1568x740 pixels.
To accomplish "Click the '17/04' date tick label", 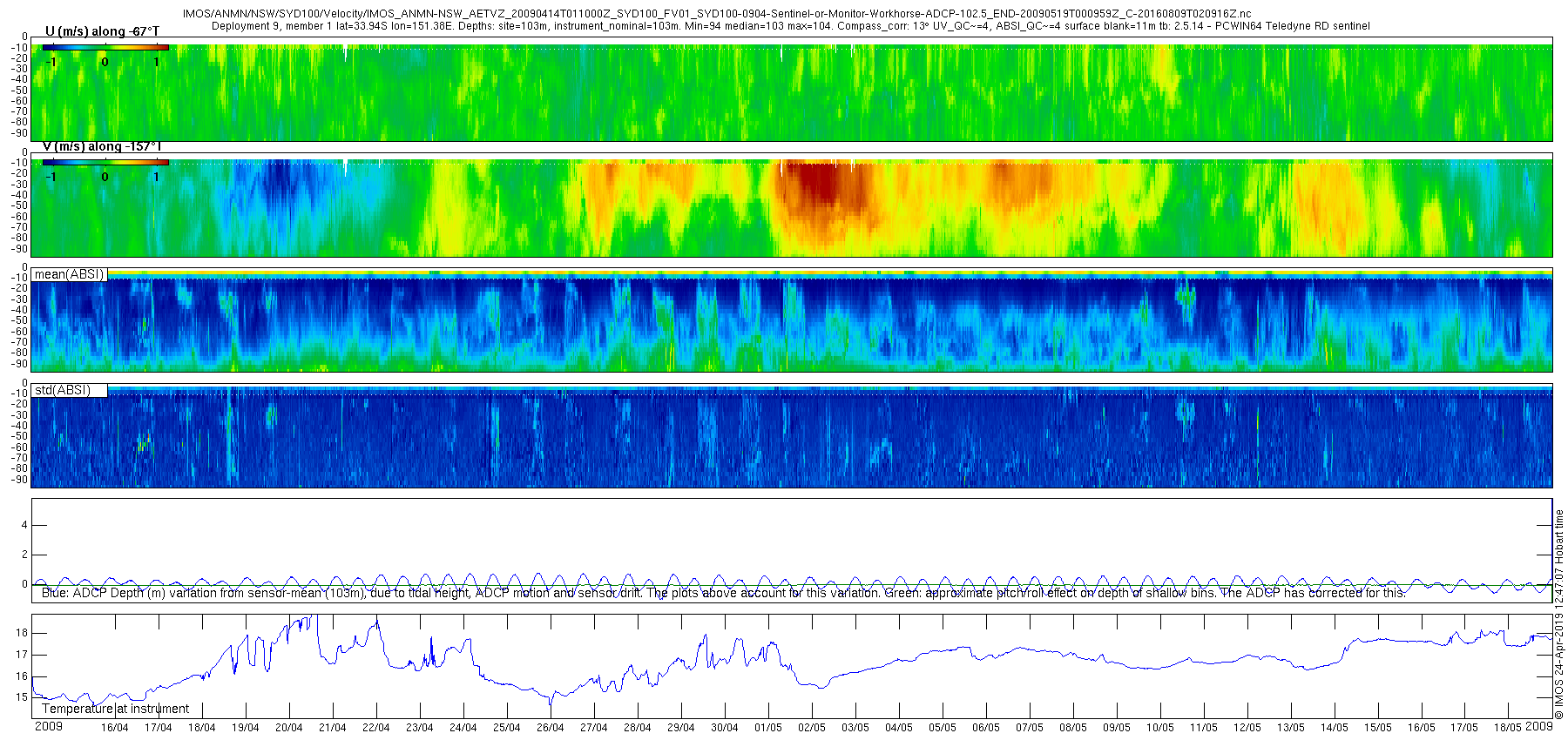I will 159,728.
